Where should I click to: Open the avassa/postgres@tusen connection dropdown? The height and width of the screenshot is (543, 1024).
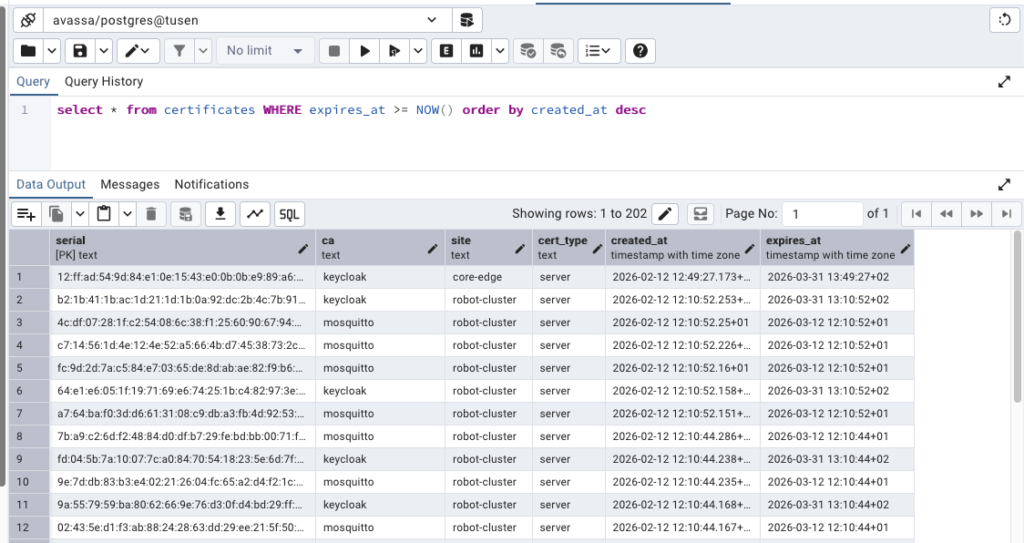tap(248, 20)
